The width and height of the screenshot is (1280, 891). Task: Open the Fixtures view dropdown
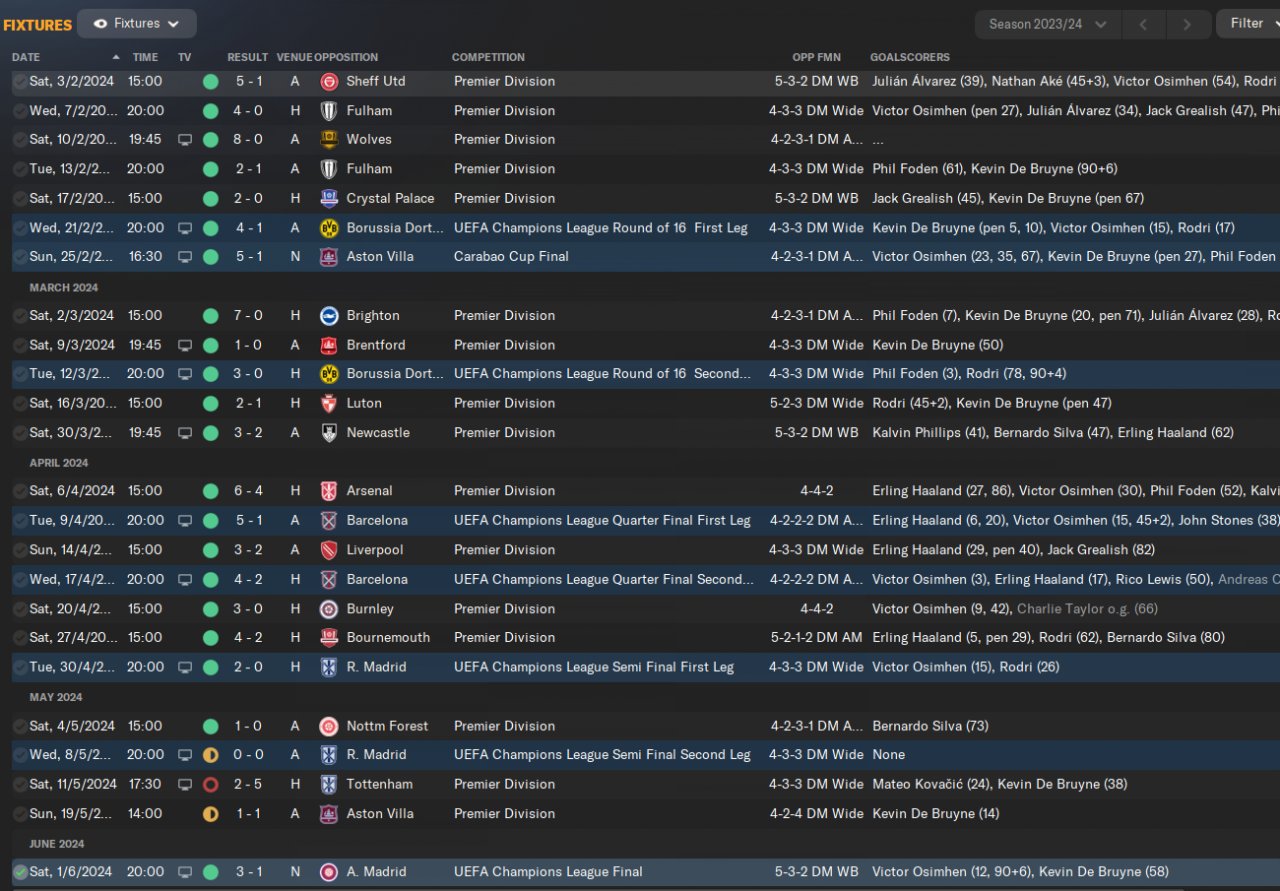pyautogui.click(x=136, y=24)
